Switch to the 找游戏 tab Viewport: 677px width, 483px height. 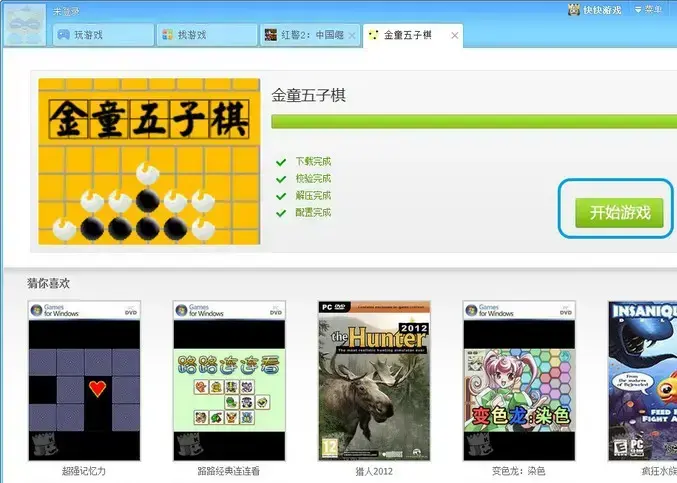(x=207, y=35)
